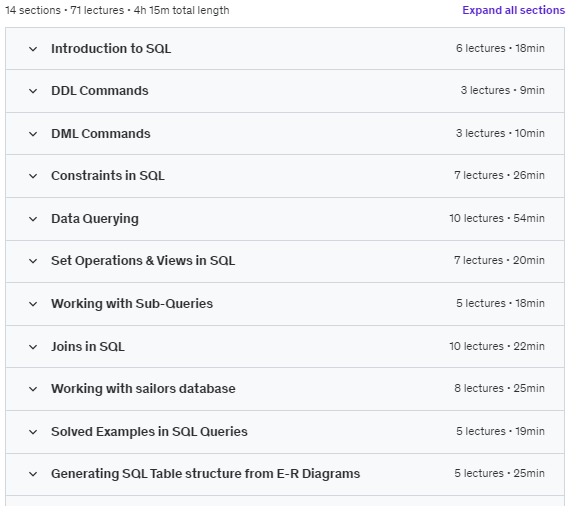Expand the DML Commands chevron
The image size is (575, 506).
(33, 134)
